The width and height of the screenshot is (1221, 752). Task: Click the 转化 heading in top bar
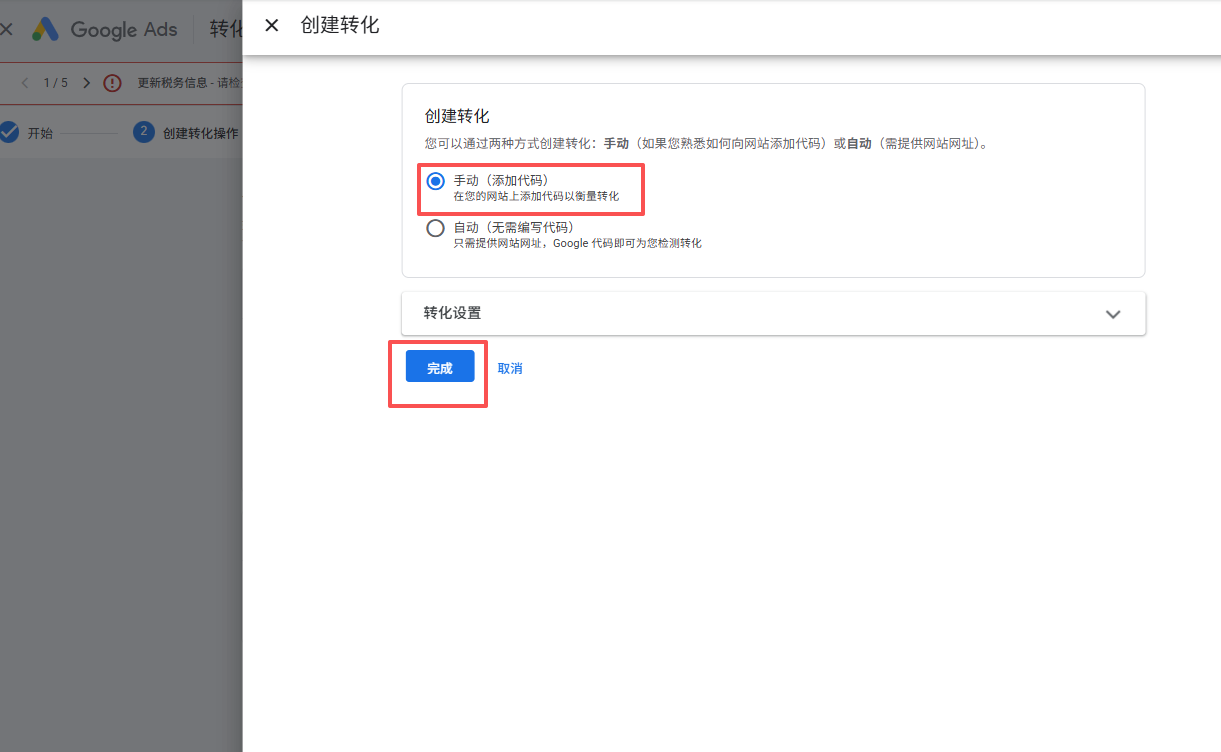[x=225, y=29]
